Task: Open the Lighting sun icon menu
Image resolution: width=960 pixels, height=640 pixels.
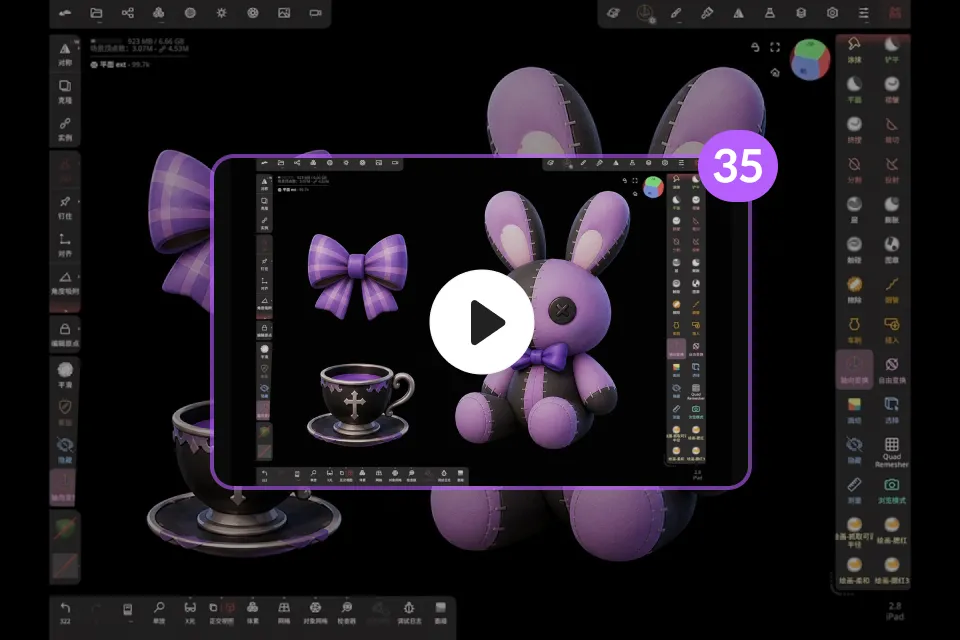Action: (x=222, y=13)
